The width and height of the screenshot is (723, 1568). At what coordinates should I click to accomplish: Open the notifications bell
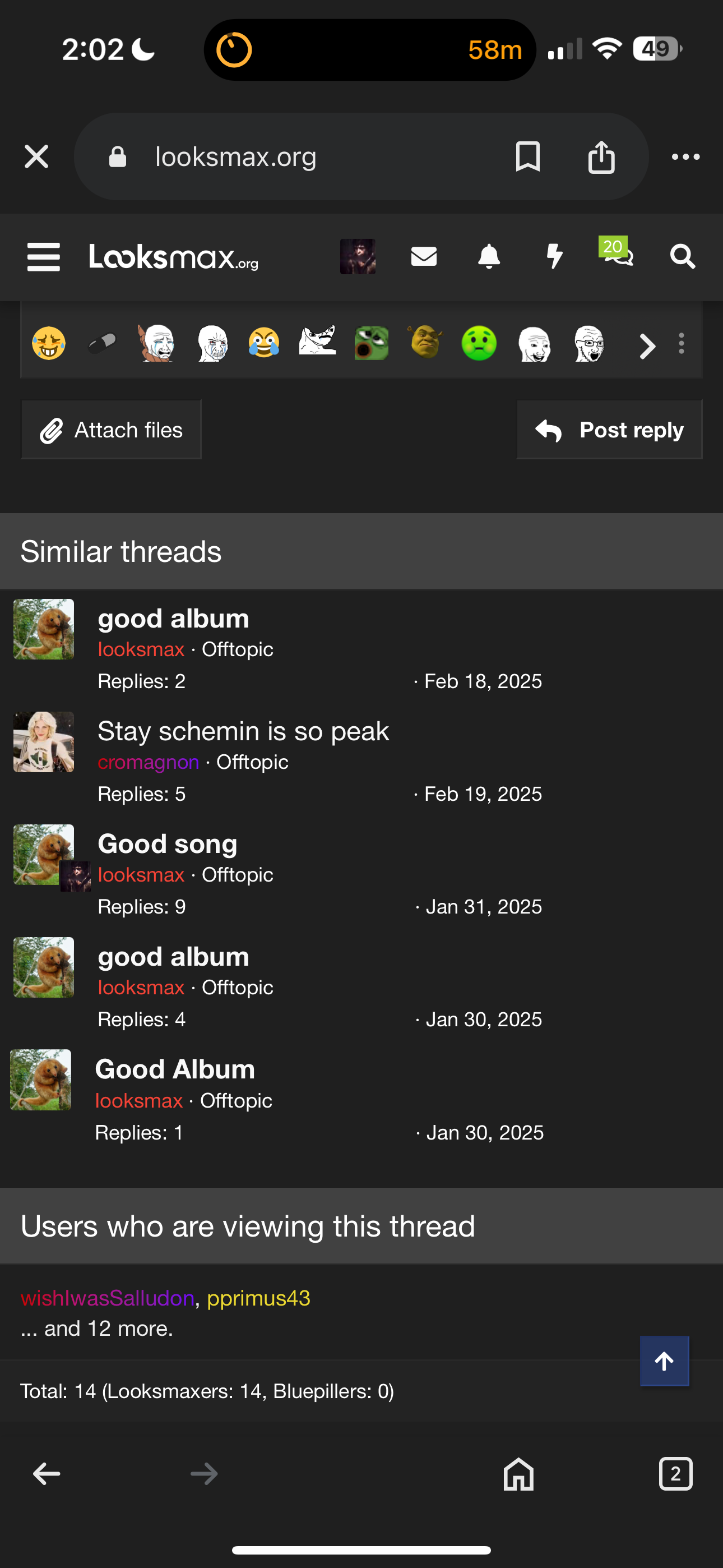489,257
